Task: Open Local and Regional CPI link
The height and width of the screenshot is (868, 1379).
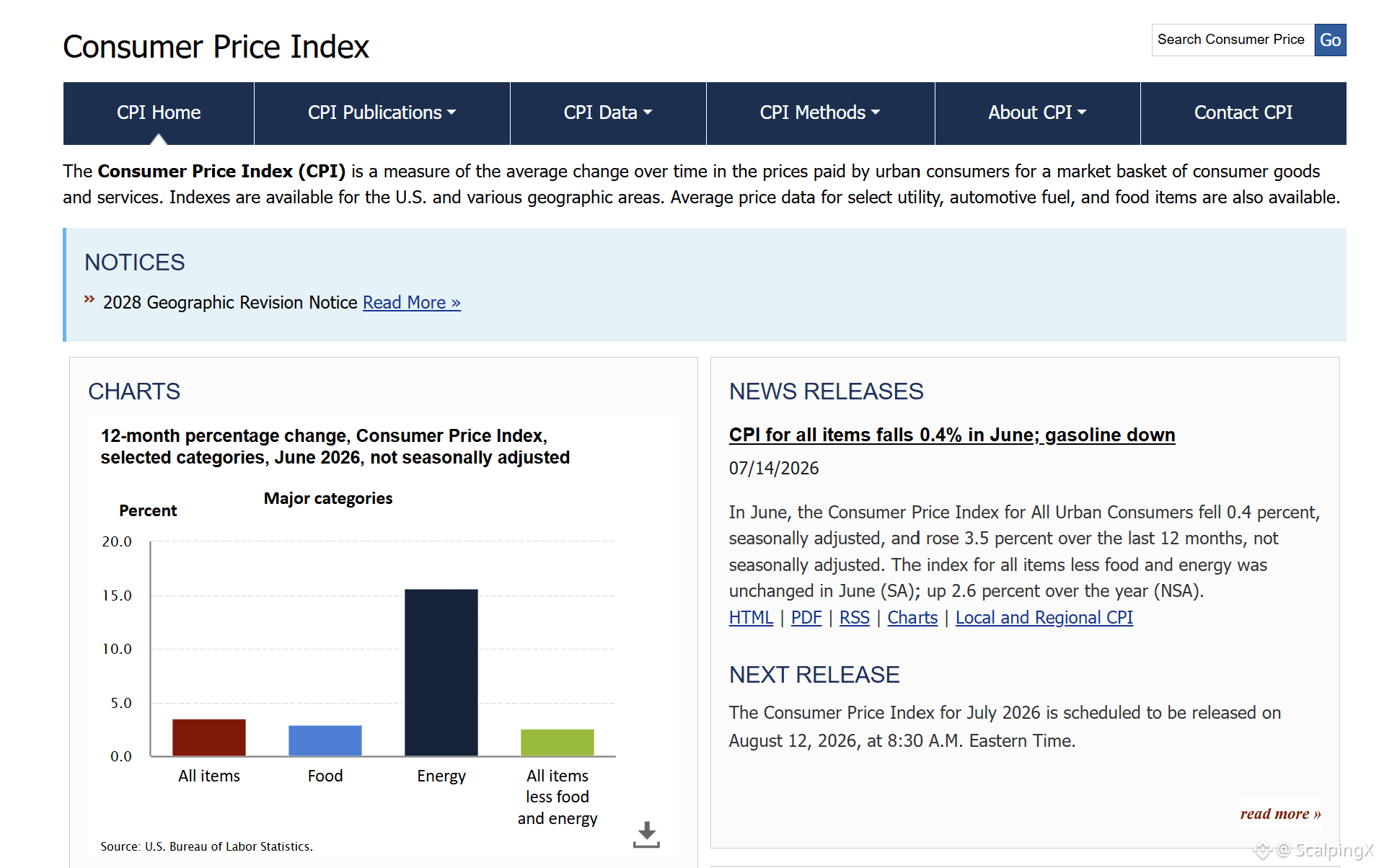Action: coord(1044,618)
